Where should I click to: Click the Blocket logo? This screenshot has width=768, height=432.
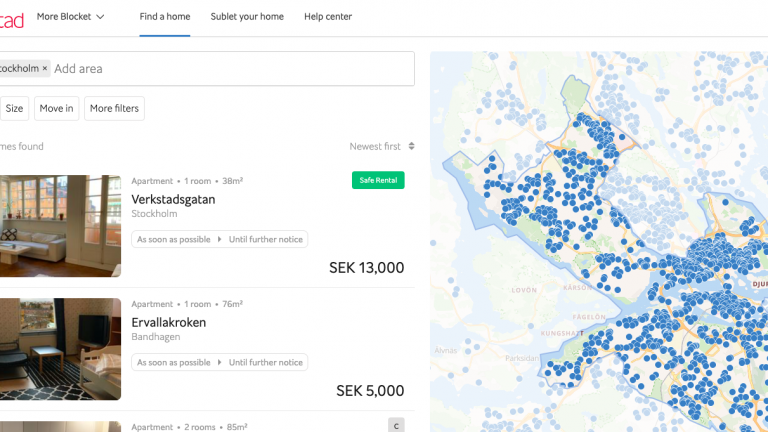tap(12, 21)
